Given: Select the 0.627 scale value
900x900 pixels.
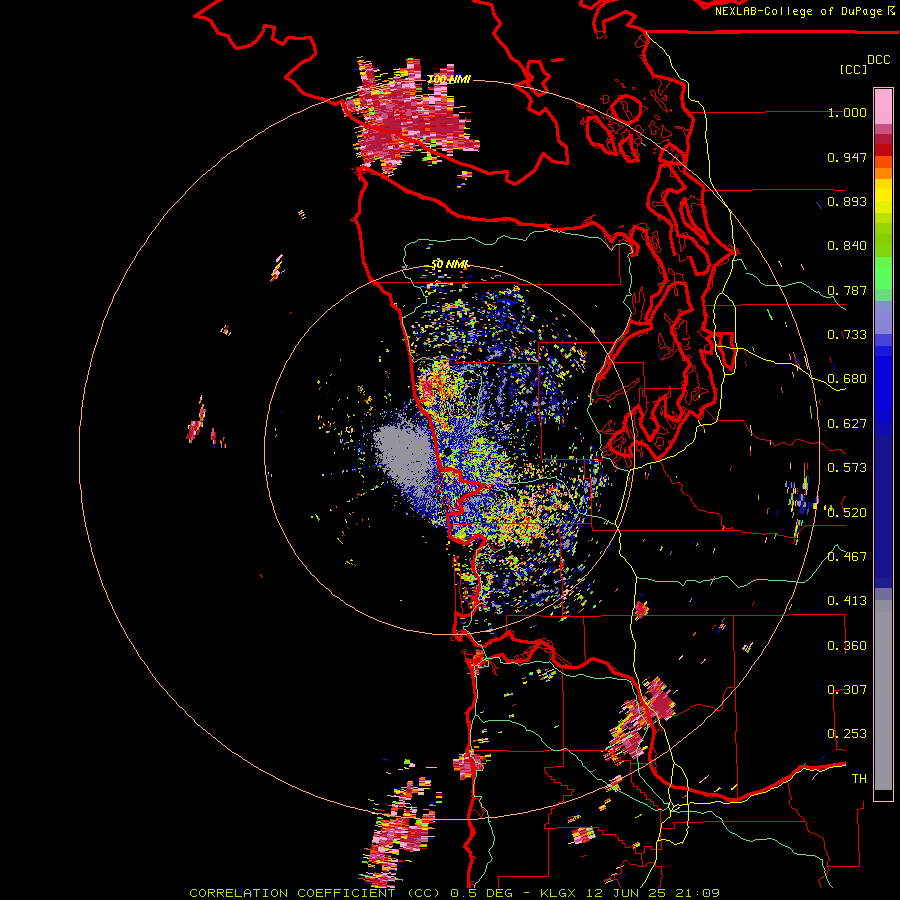Looking at the screenshot, I should (x=847, y=424).
